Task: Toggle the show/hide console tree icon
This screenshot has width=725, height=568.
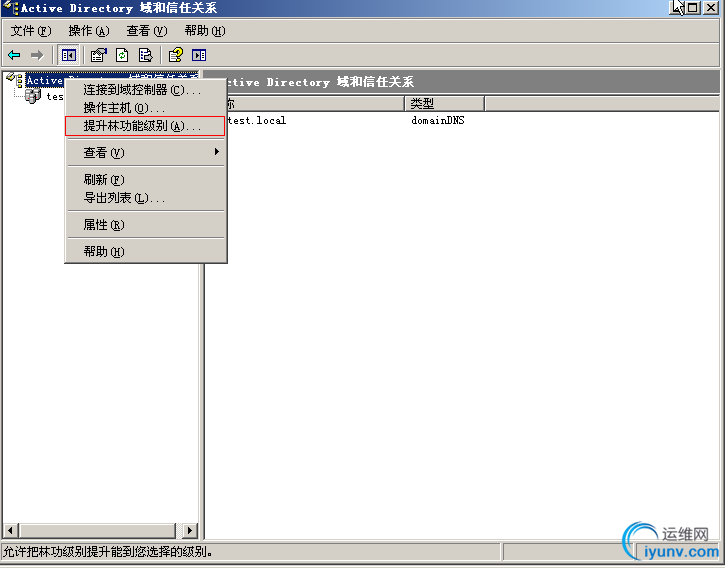Action: [x=68, y=56]
